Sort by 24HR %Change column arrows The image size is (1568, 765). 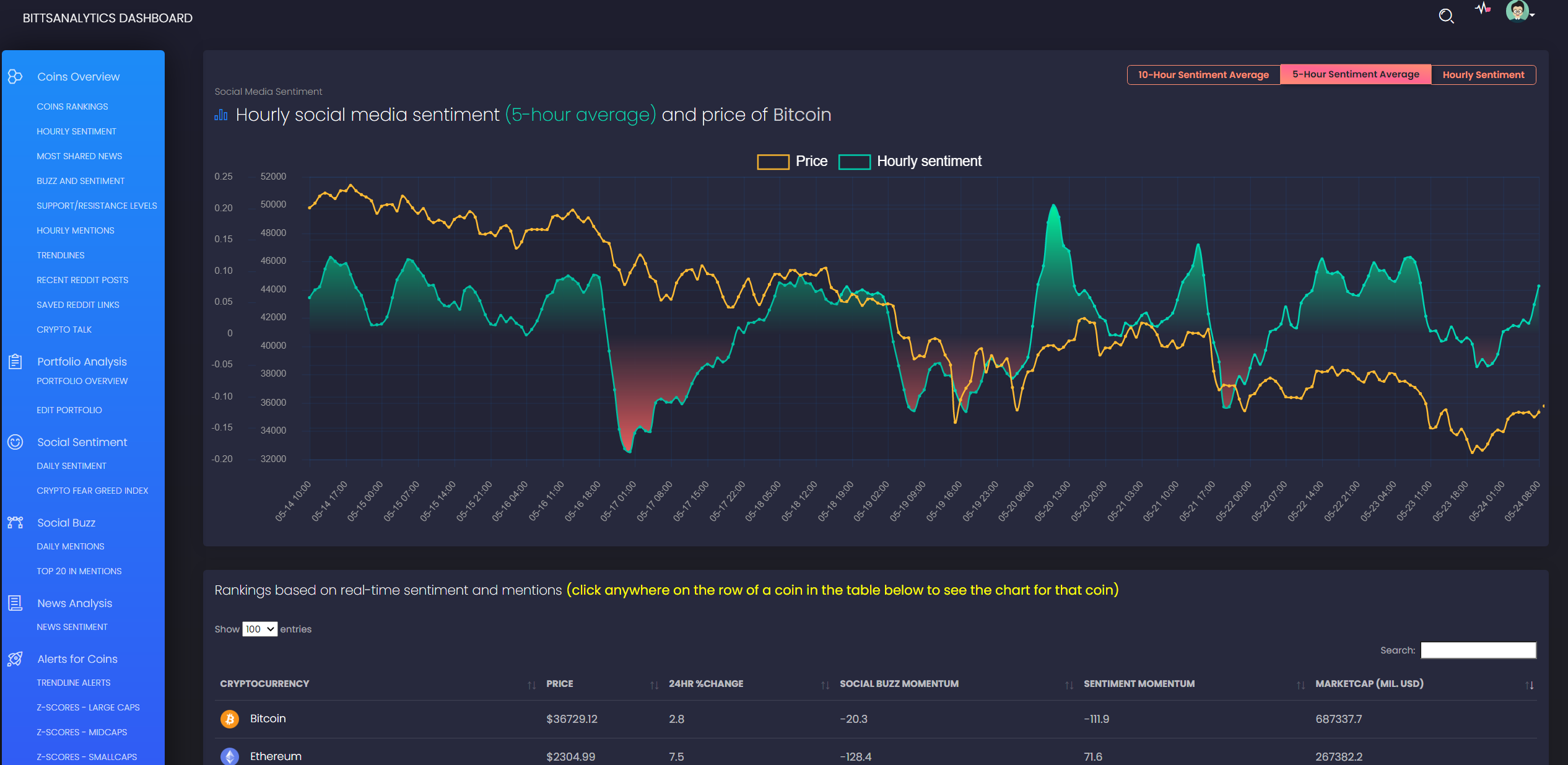[x=825, y=684]
